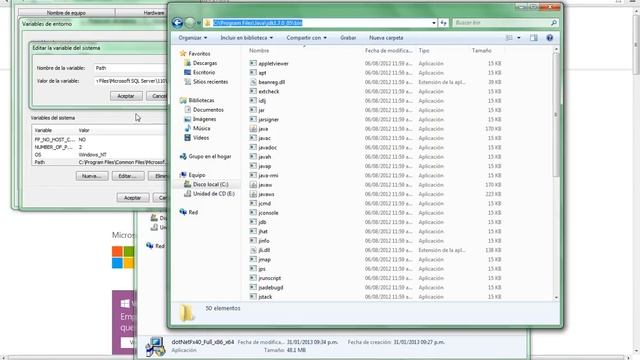Open Compartir con menu
640x360 pixels.
pos(307,38)
